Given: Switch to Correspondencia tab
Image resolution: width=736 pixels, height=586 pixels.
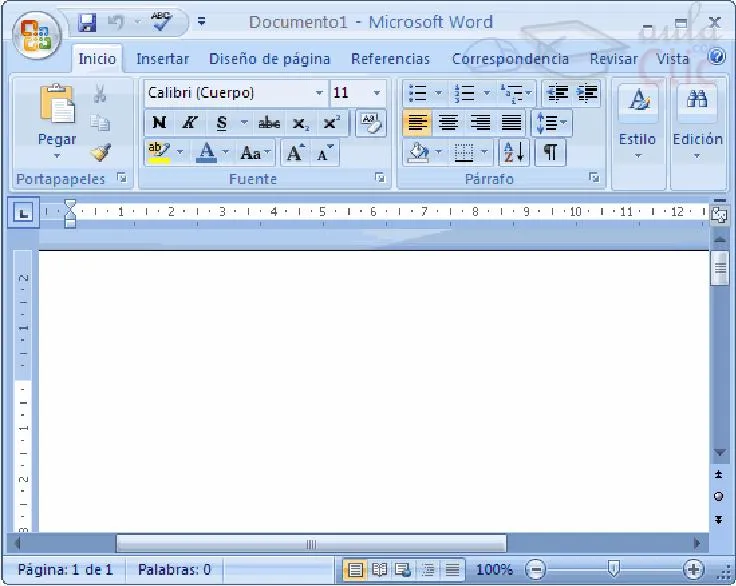Looking at the screenshot, I should [x=510, y=59].
